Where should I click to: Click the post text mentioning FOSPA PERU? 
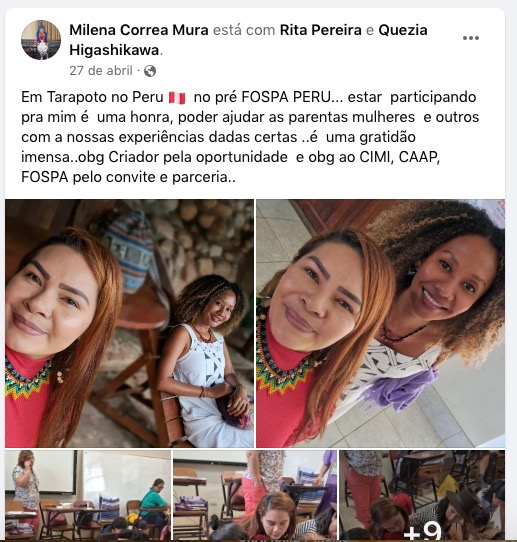(x=250, y=137)
